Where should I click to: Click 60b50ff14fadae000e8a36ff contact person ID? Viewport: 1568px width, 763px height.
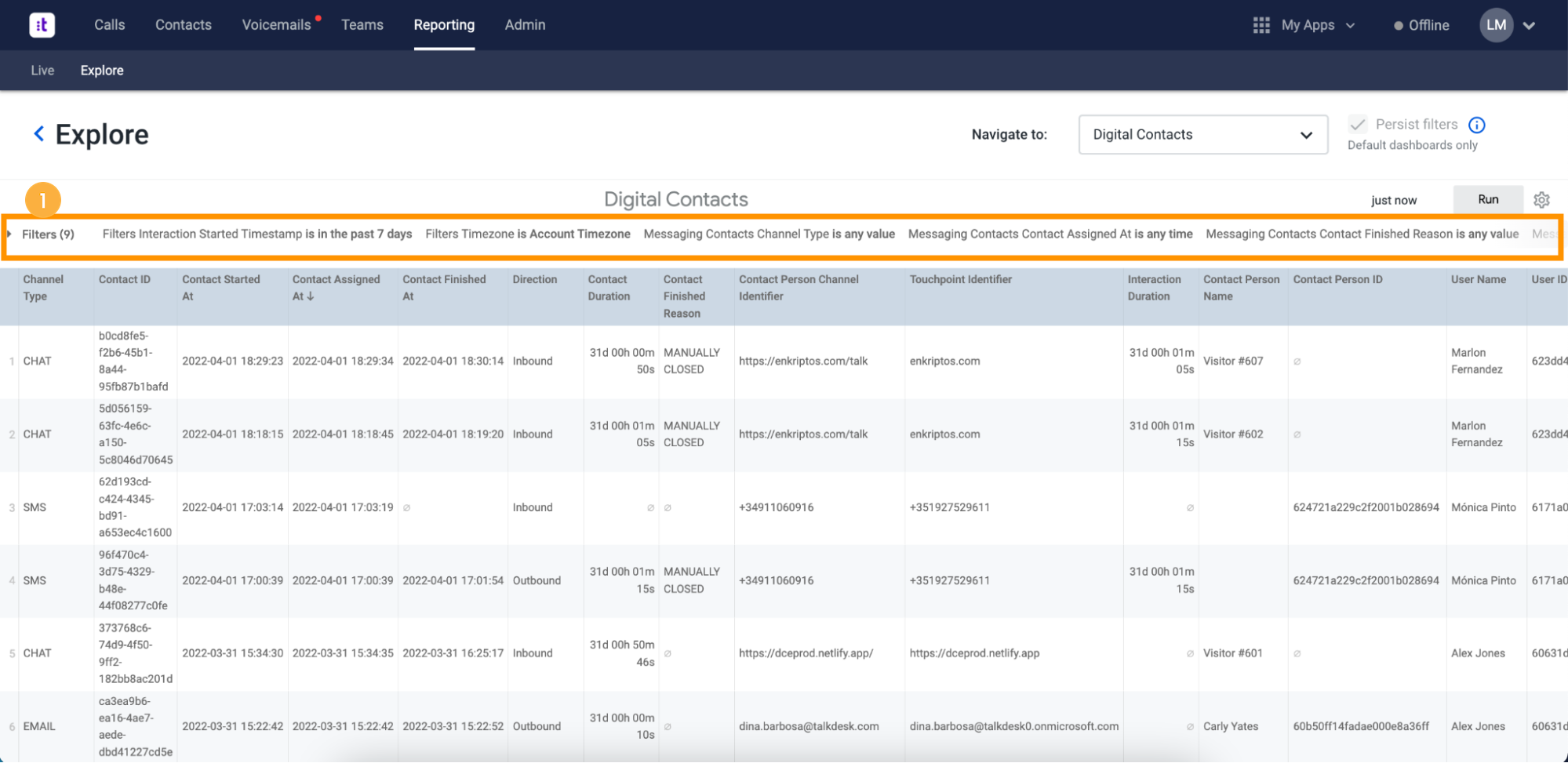pyautogui.click(x=1361, y=727)
